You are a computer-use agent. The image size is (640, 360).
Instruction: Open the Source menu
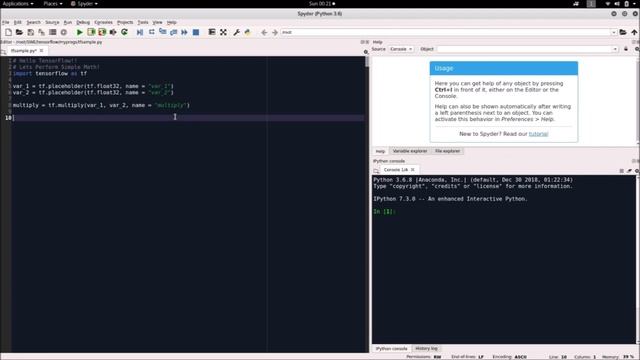pos(52,22)
